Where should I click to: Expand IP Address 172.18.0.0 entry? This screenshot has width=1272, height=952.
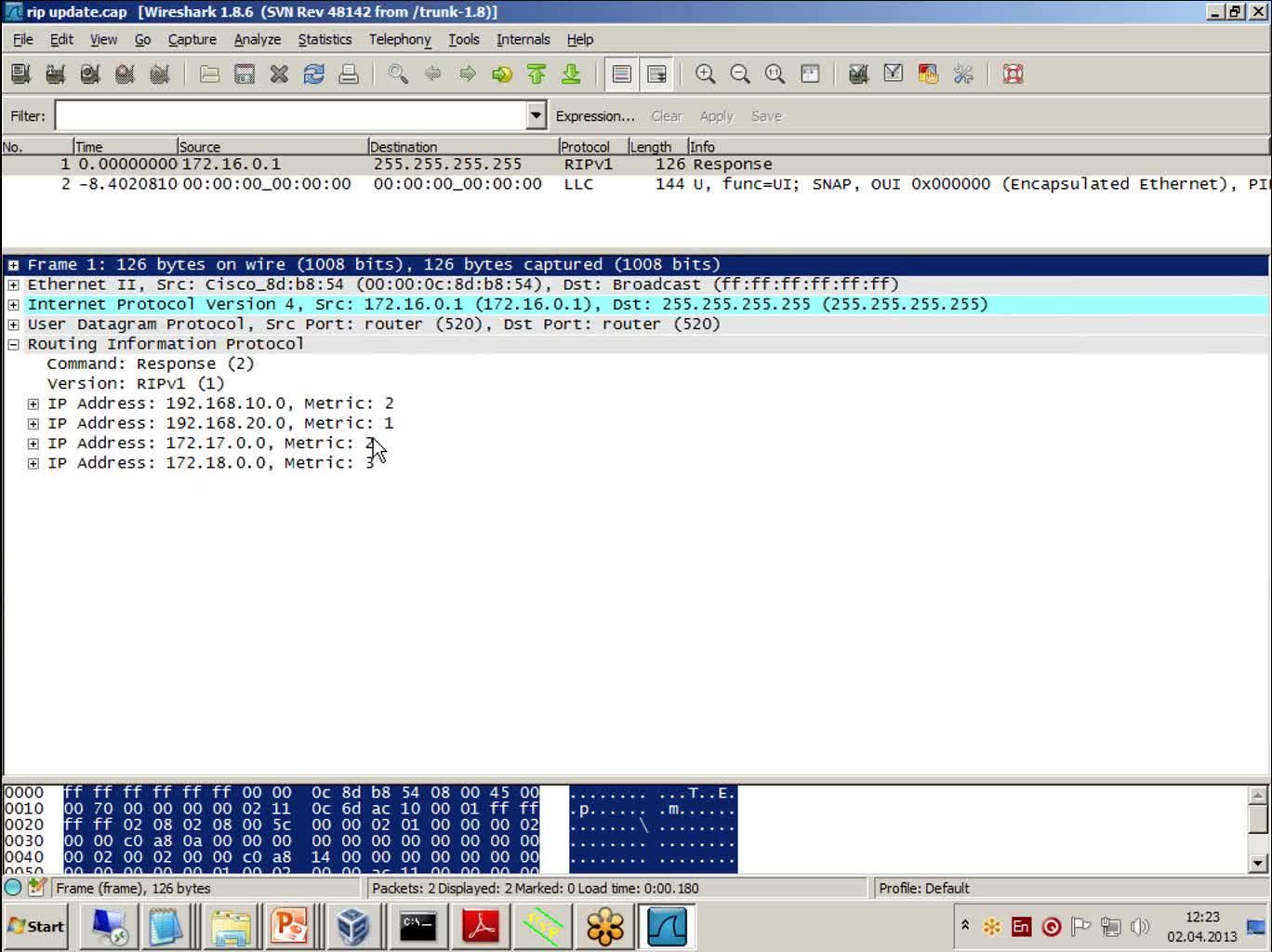[x=33, y=463]
